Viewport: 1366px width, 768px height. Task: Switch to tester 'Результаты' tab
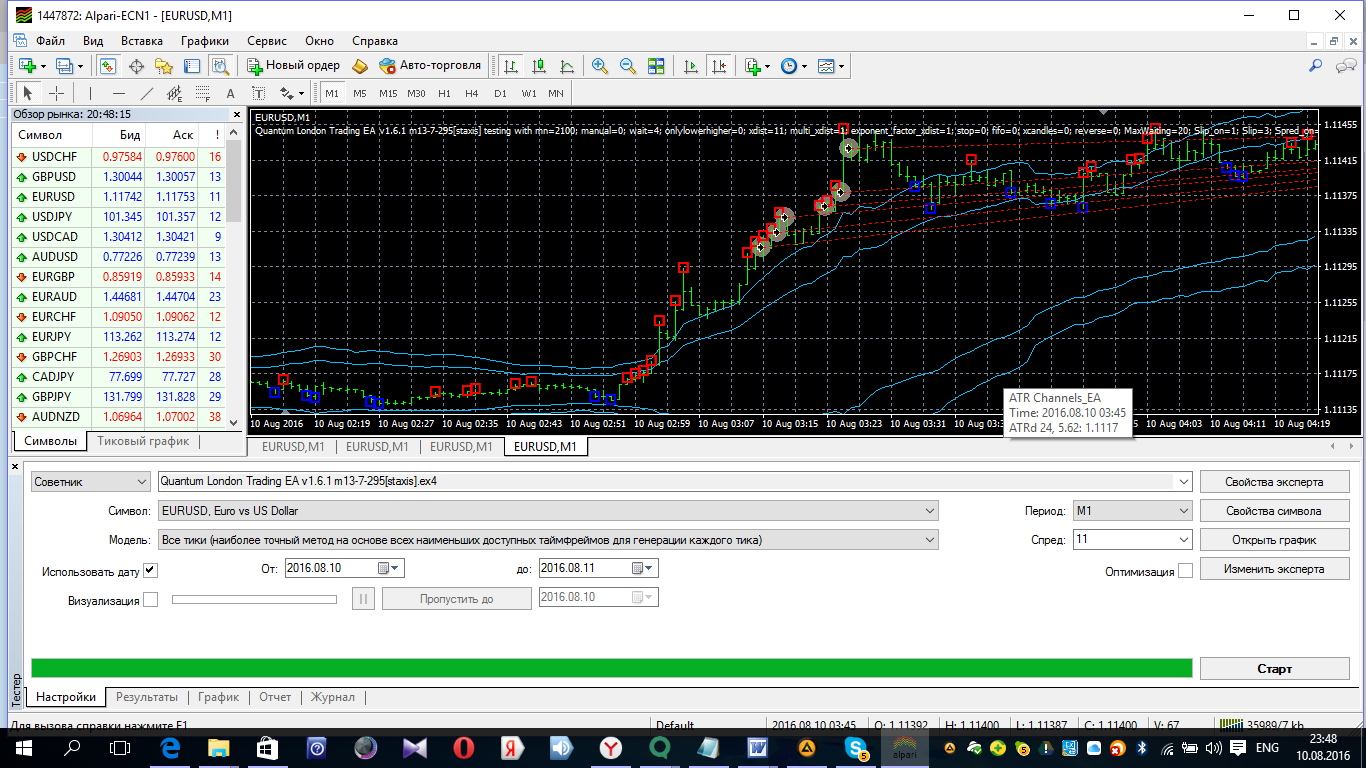(147, 697)
